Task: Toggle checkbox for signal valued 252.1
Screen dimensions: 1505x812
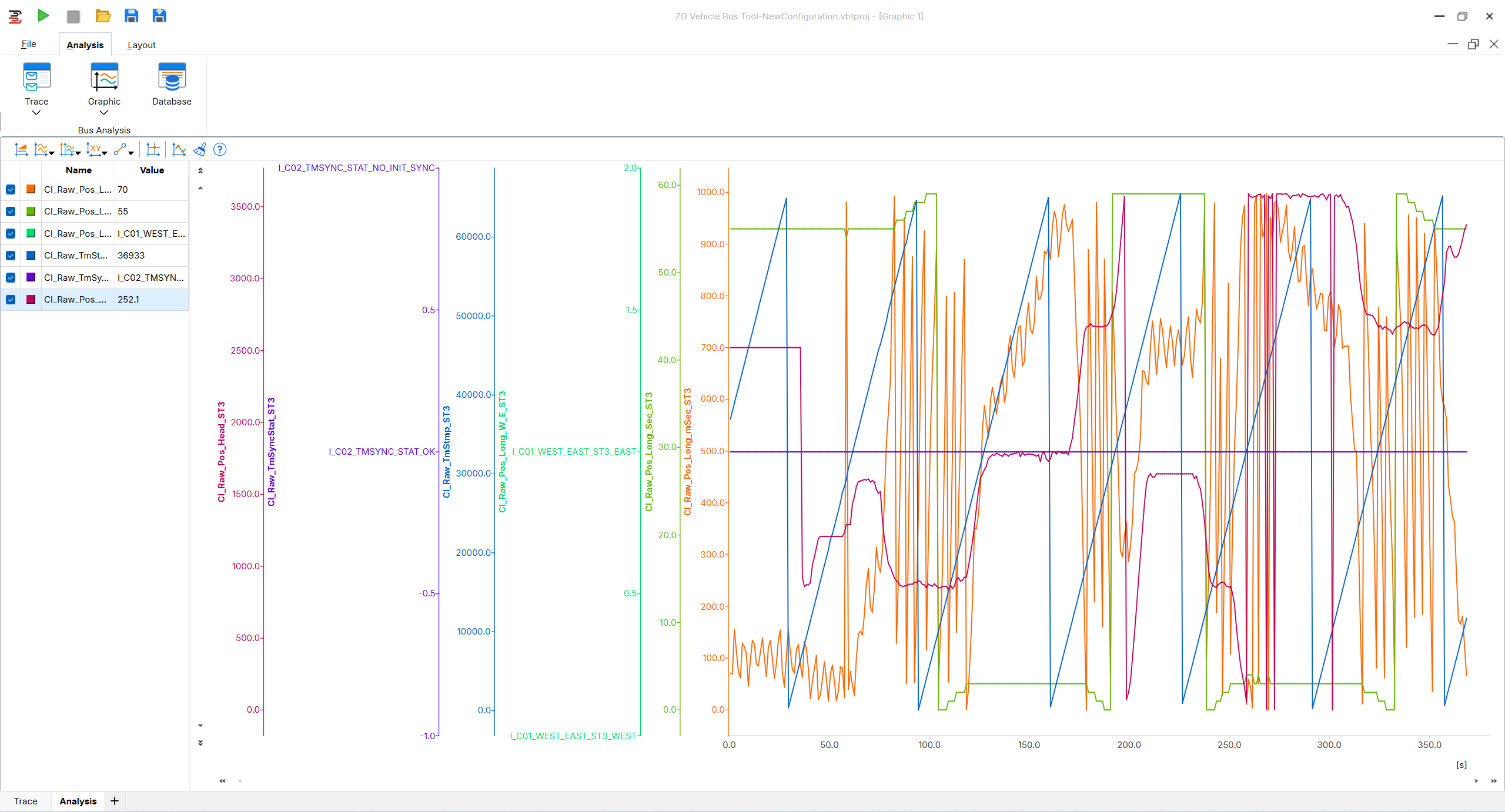Action: click(11, 300)
